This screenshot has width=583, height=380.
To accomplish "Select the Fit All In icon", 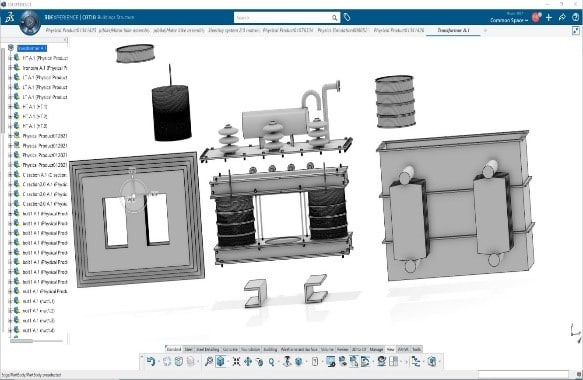I will coord(236,361).
